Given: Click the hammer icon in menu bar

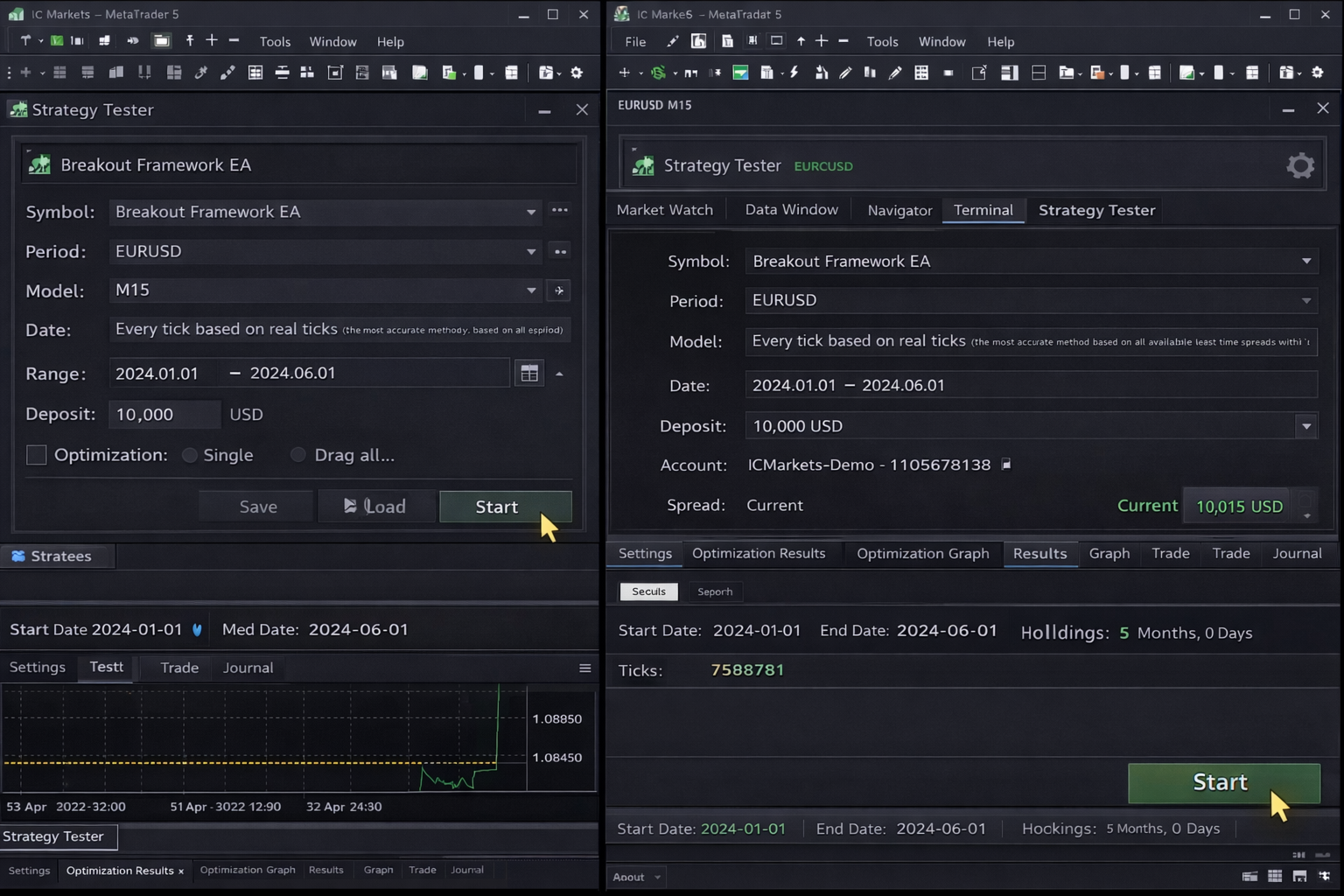Looking at the screenshot, I should click(25, 41).
